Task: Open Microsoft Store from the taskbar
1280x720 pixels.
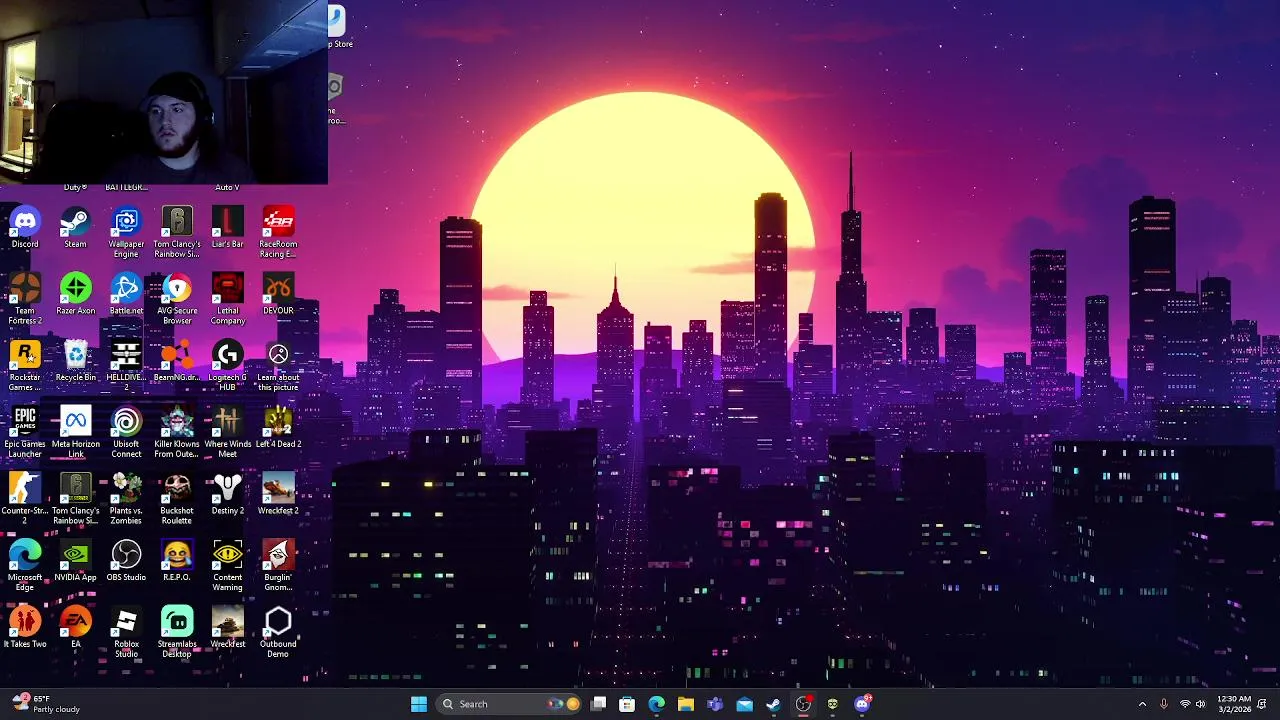Action: pos(627,704)
